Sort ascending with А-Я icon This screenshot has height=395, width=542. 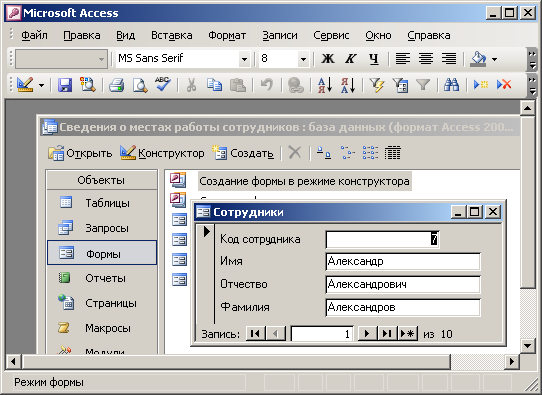coord(325,85)
